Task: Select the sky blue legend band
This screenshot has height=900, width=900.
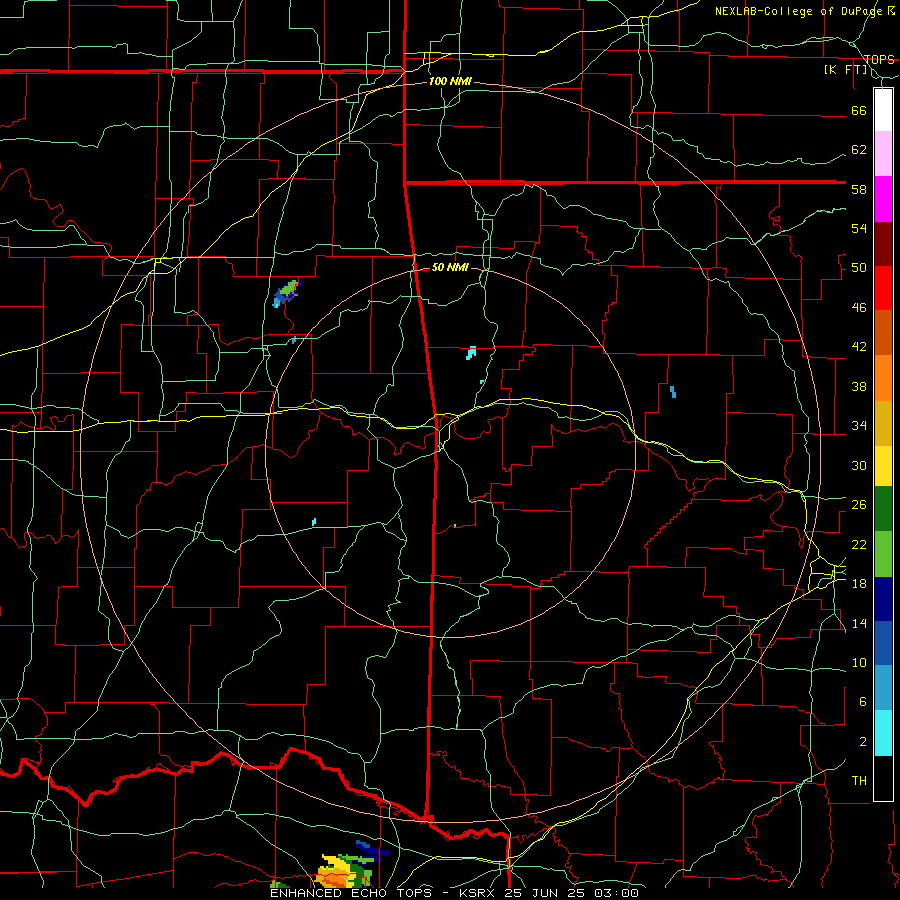Action: [883, 688]
